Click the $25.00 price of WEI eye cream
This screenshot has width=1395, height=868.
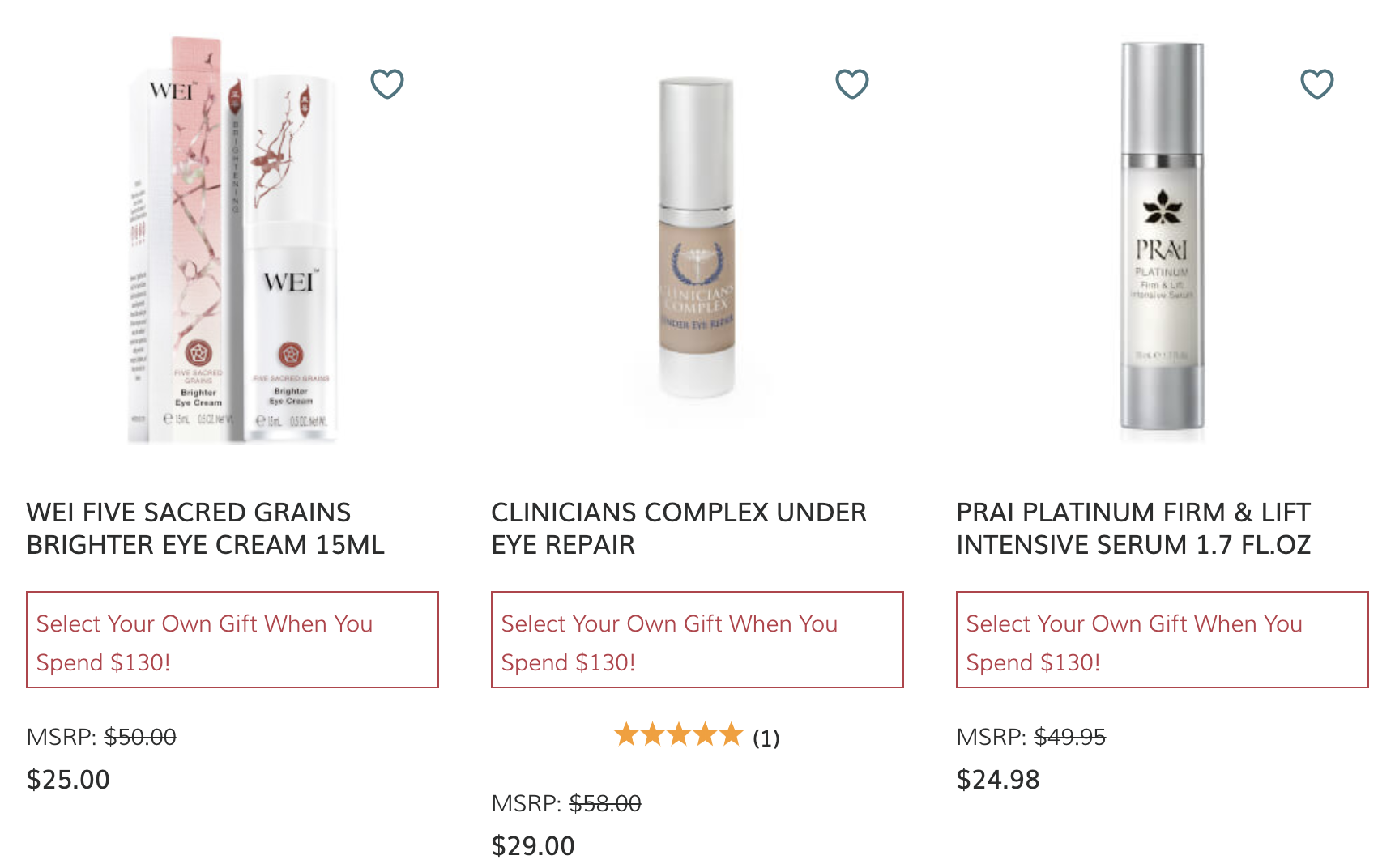68,780
